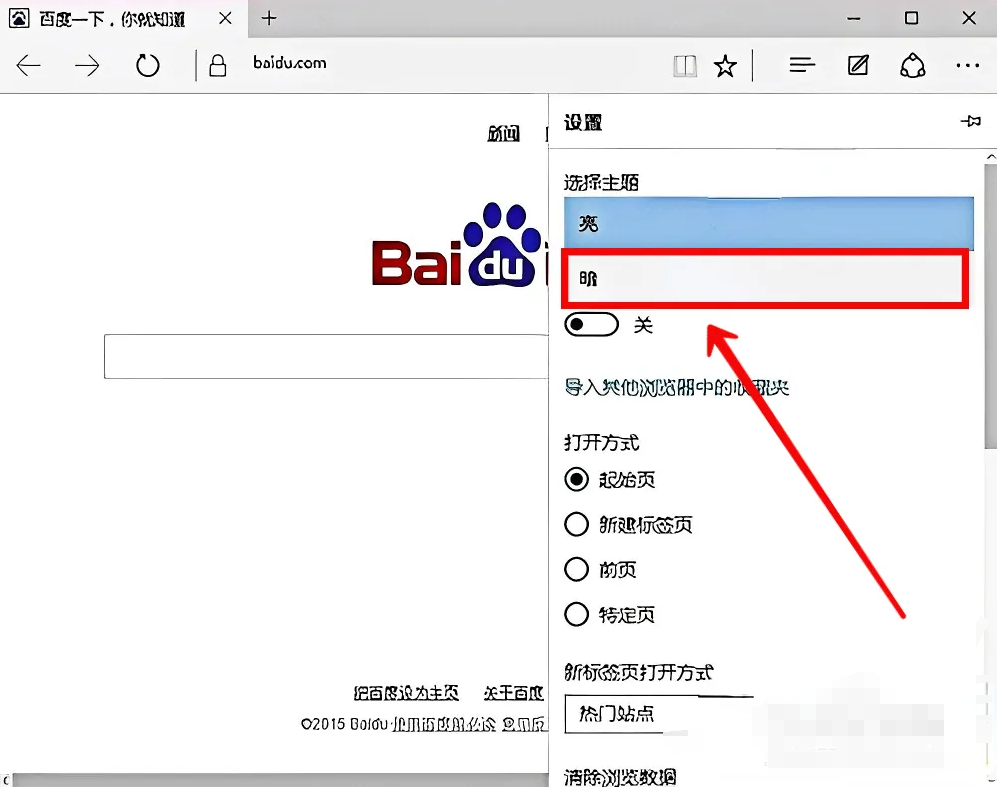Make a web note with the pen icon
Image resolution: width=997 pixels, height=787 pixels.
click(x=858, y=65)
